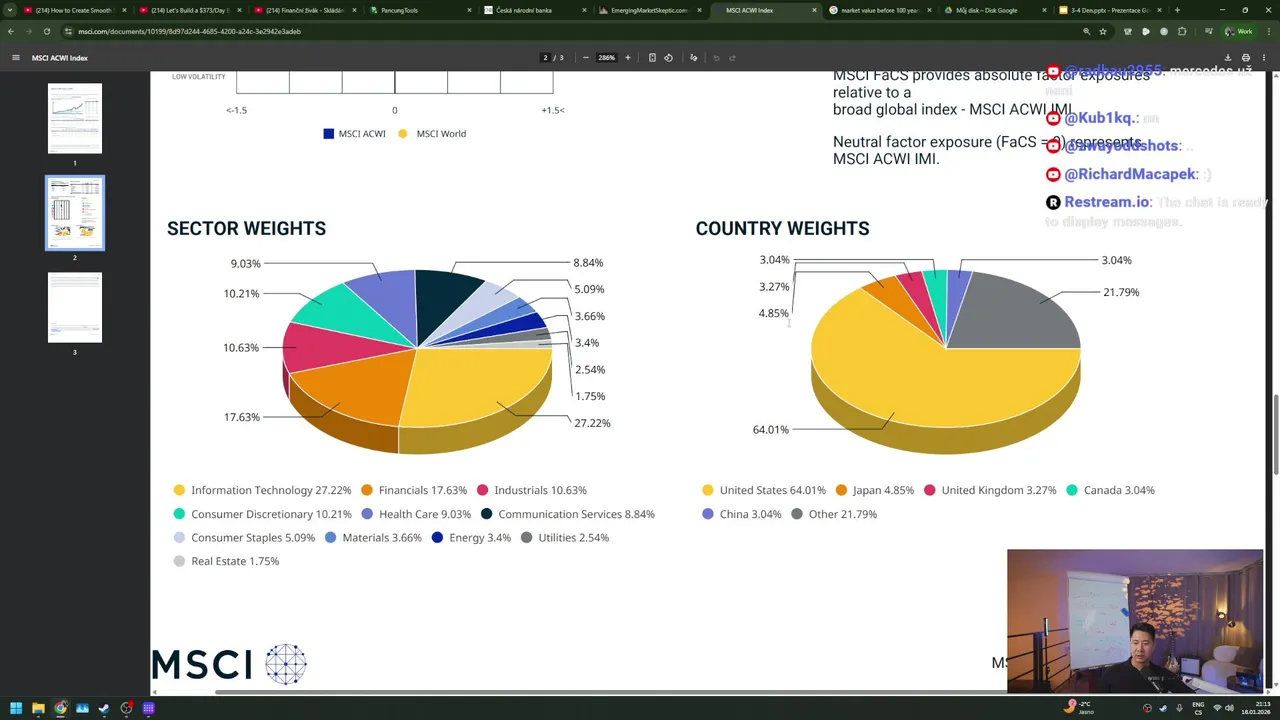Screen dimensions: 1280x720
Task: Open a new browser tab
Action: point(1177,10)
